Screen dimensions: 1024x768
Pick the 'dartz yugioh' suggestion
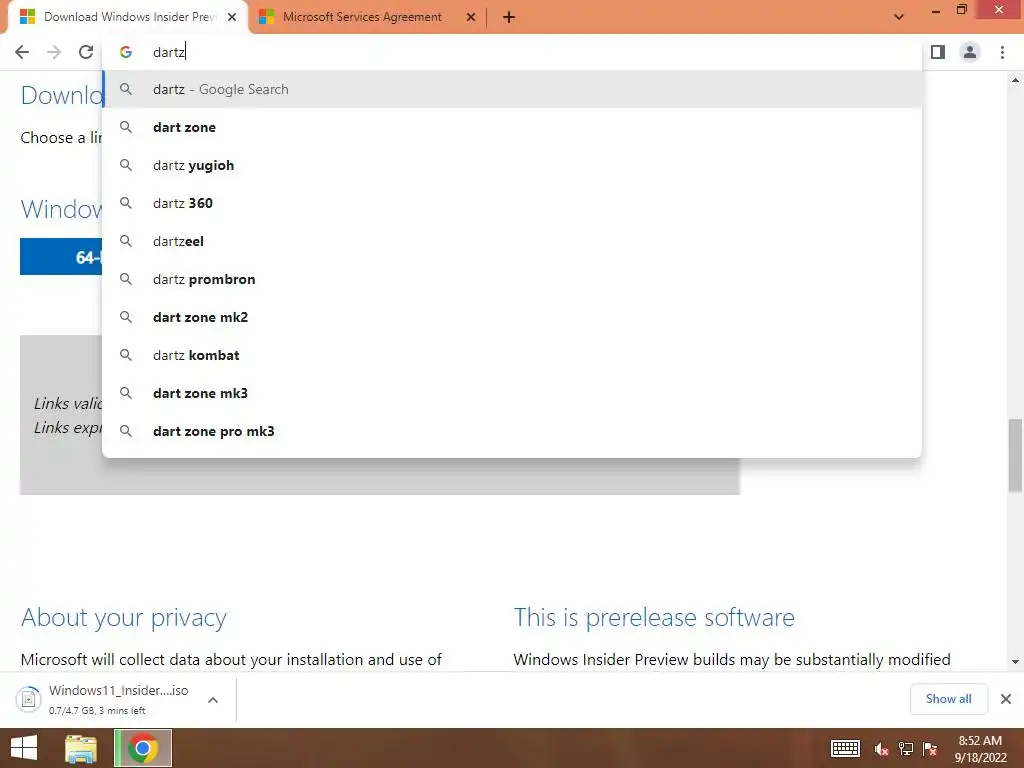click(x=513, y=165)
